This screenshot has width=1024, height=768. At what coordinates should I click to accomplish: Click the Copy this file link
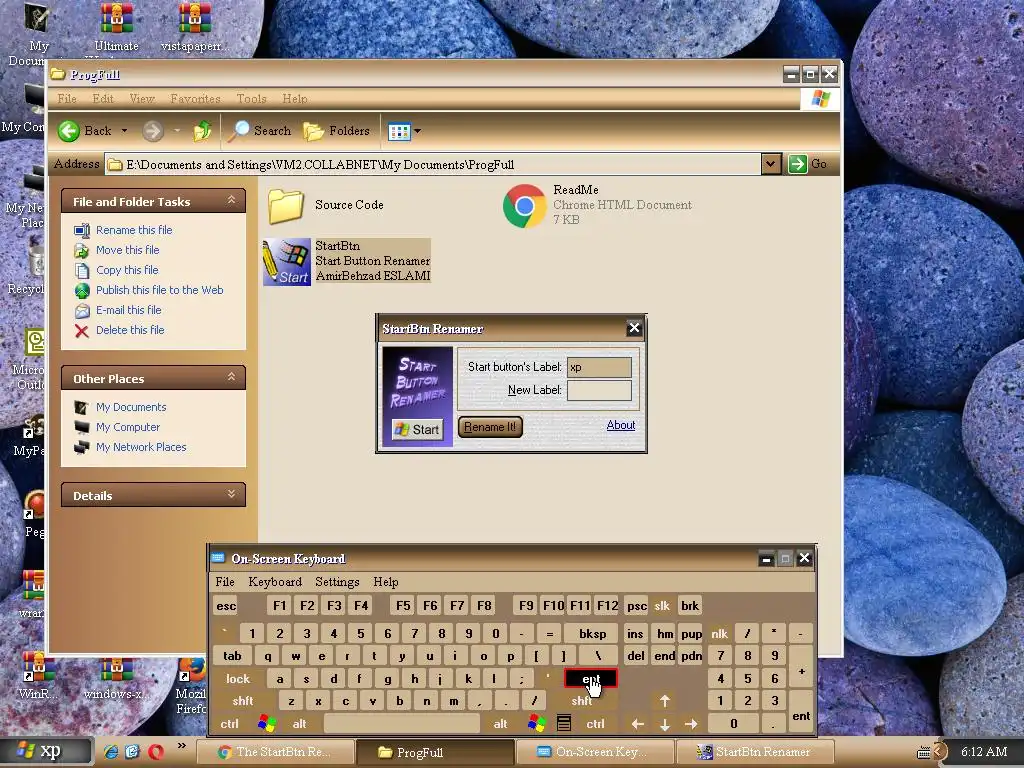pyautogui.click(x=127, y=270)
